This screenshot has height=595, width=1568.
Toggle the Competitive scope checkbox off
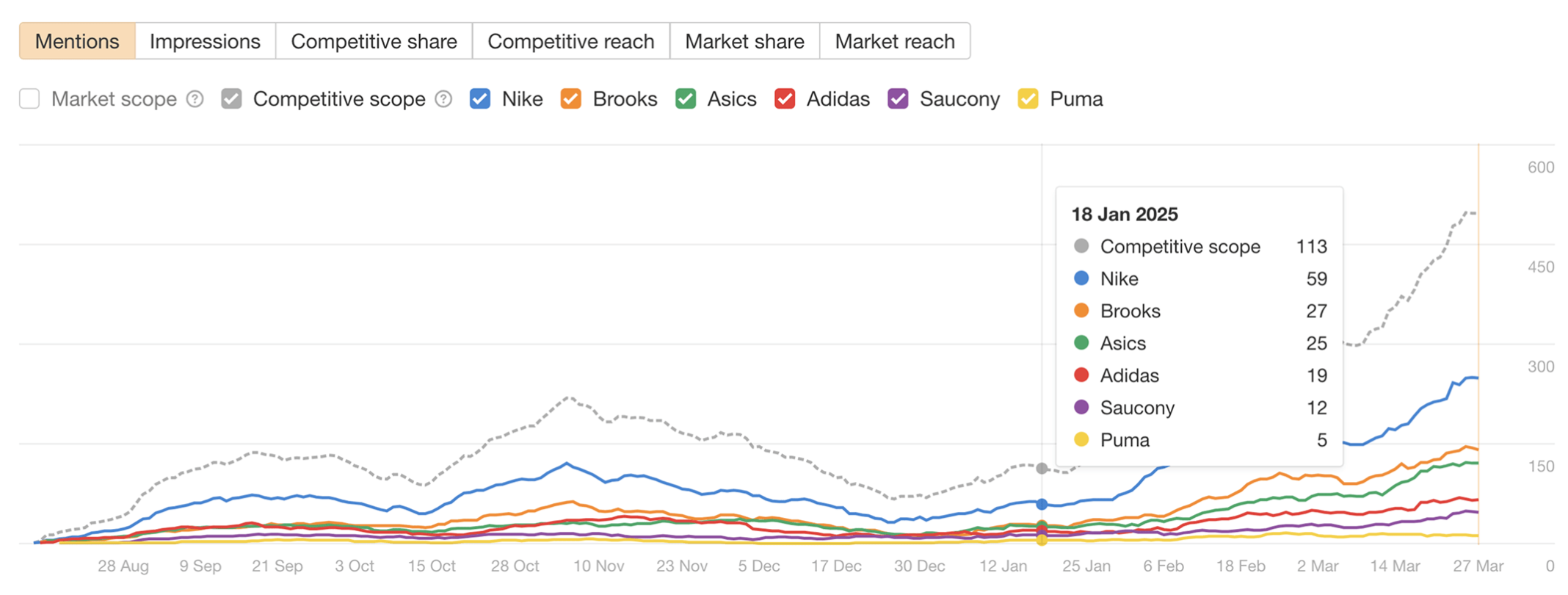coord(231,98)
